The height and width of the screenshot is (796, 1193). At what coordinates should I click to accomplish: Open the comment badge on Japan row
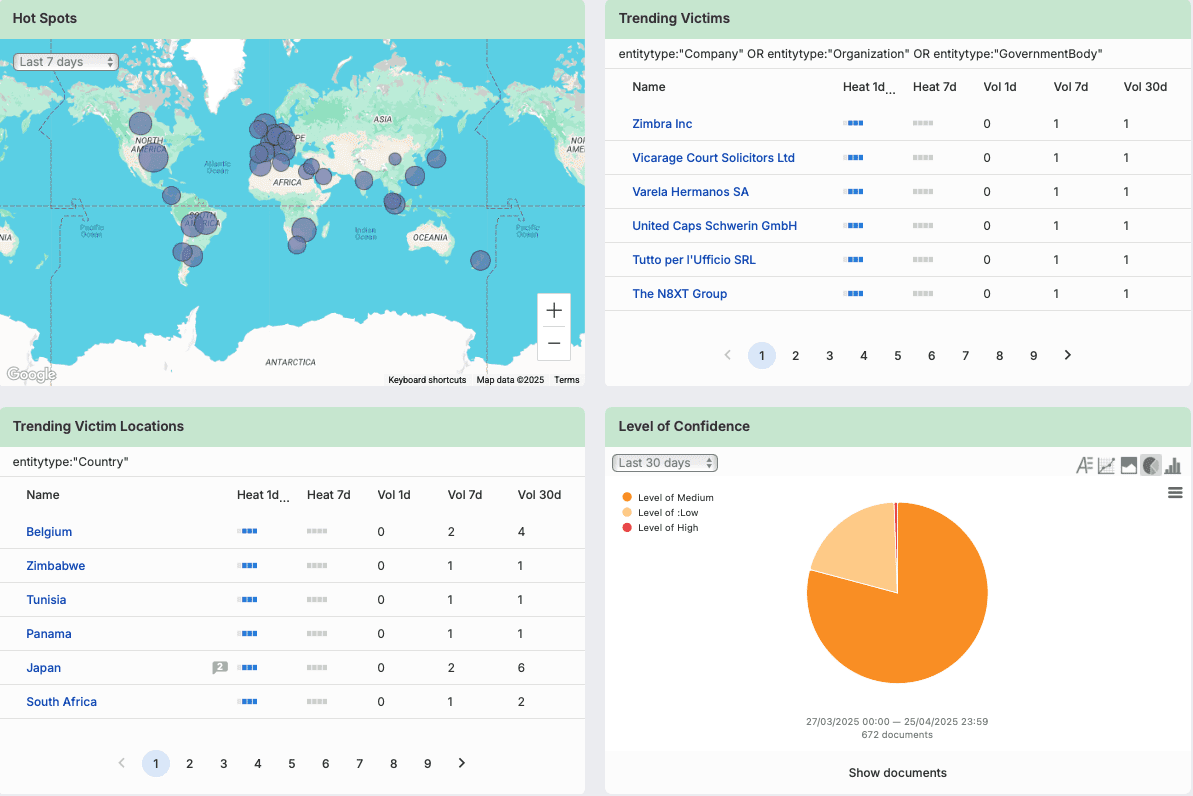220,667
